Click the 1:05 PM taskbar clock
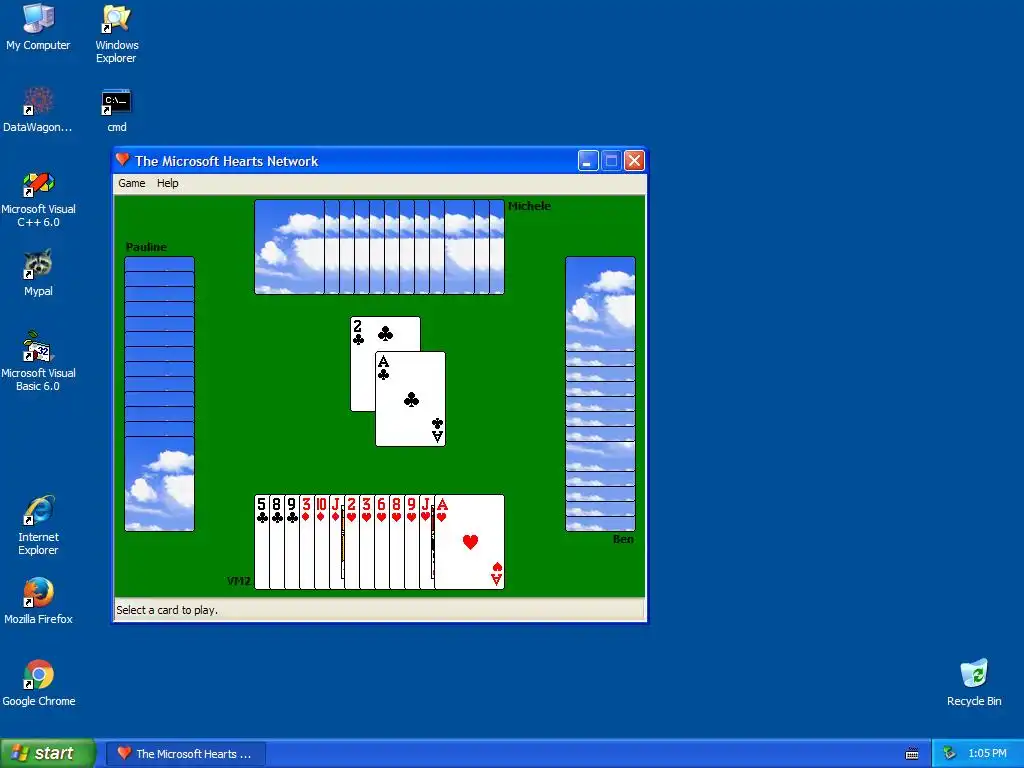 [987, 754]
